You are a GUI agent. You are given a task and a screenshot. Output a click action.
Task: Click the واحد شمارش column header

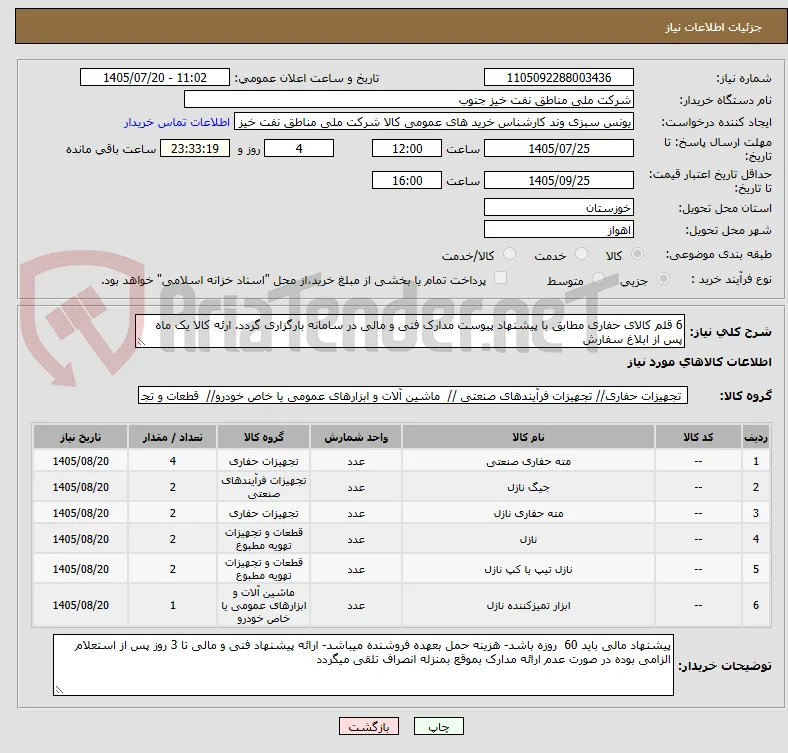tap(356, 437)
